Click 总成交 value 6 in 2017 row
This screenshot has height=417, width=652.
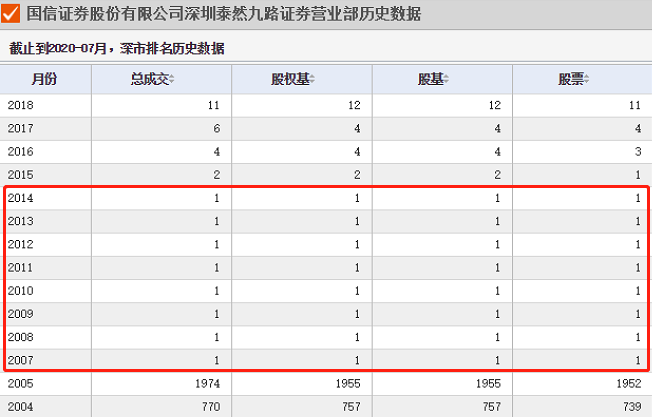[217, 128]
